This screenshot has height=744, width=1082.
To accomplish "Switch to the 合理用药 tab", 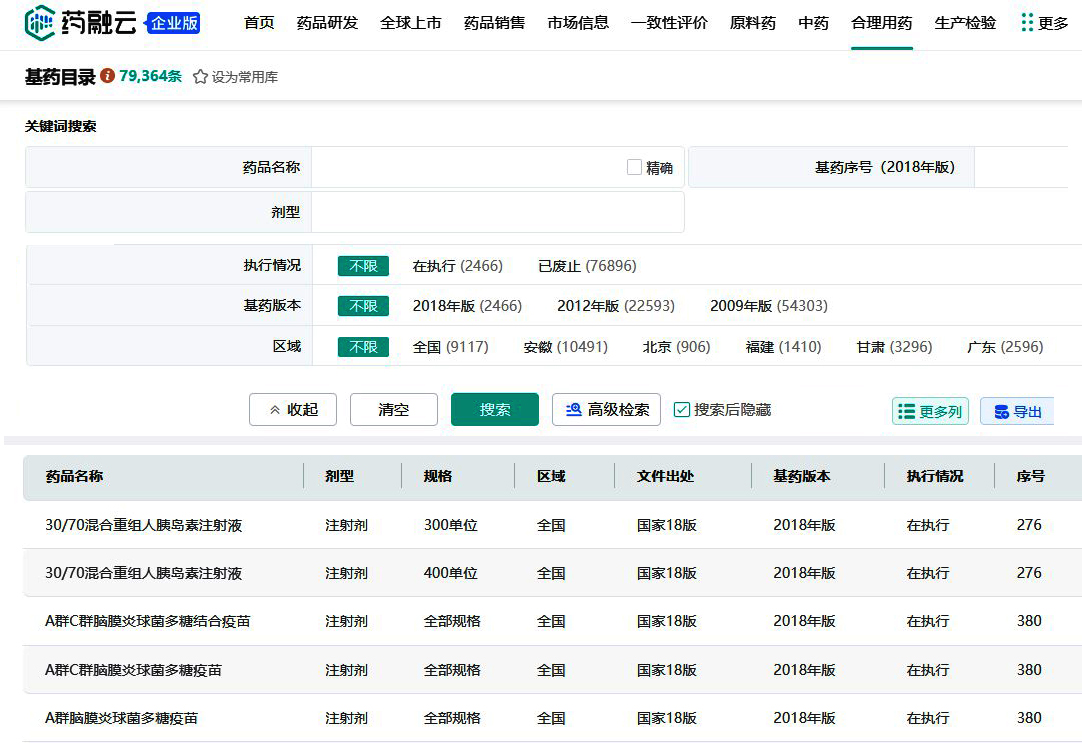I will click(x=881, y=23).
